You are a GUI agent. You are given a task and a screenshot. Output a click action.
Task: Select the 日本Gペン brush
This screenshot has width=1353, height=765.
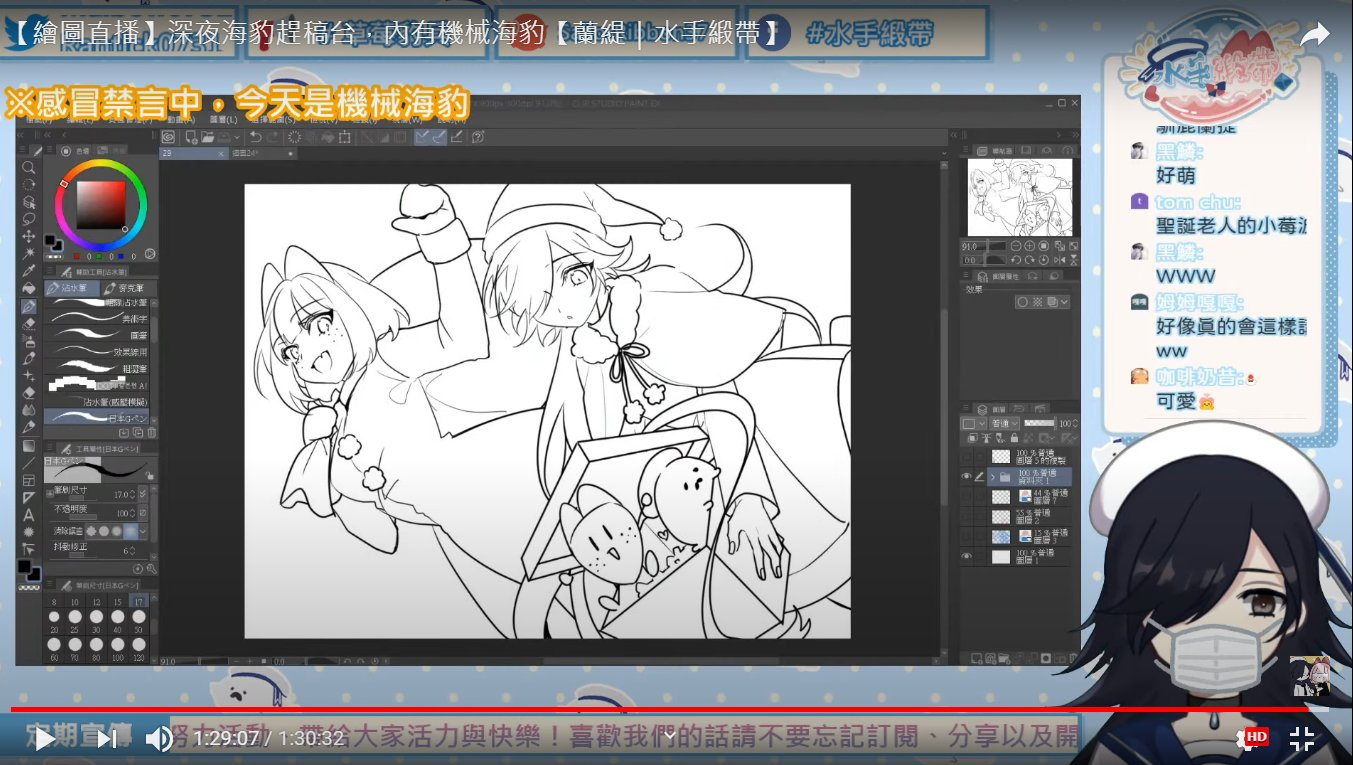click(x=94, y=417)
